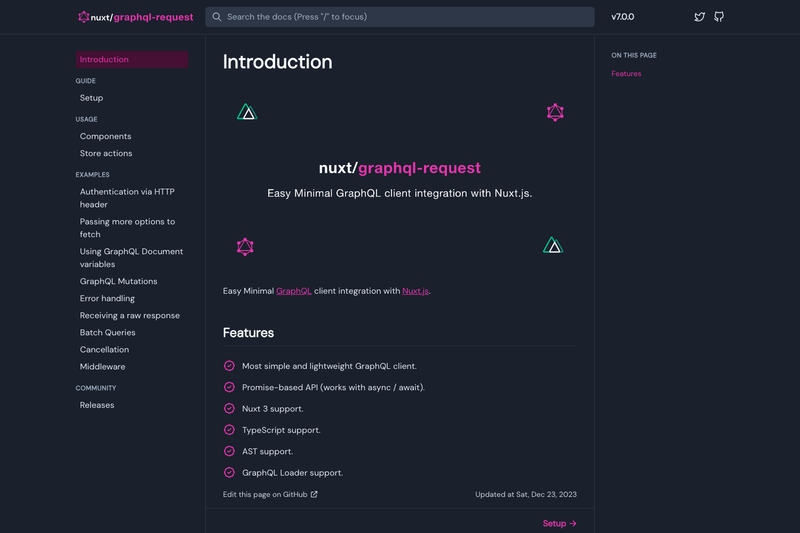Open the nuxt/graphql-request home logo link
The height and width of the screenshot is (533, 800).
[x=136, y=17]
